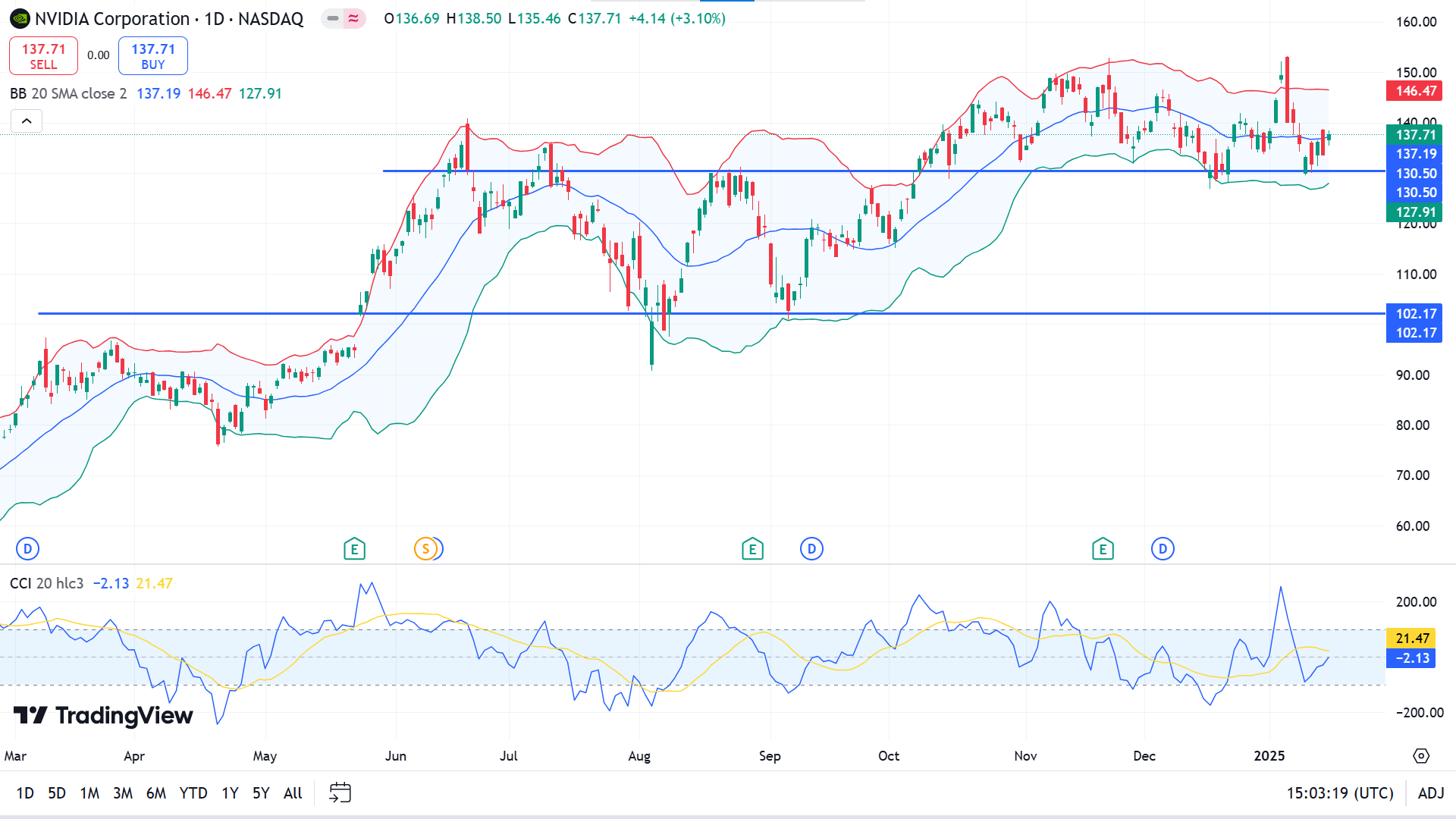The image size is (1456, 819).
Task: Click the 127.91 lower band price label
Action: (x=1415, y=212)
